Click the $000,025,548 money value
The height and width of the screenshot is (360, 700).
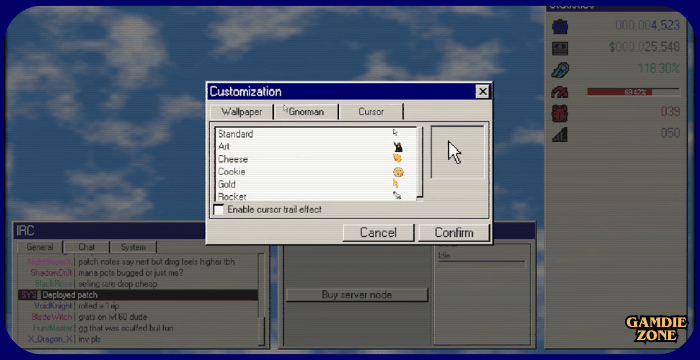click(x=645, y=47)
